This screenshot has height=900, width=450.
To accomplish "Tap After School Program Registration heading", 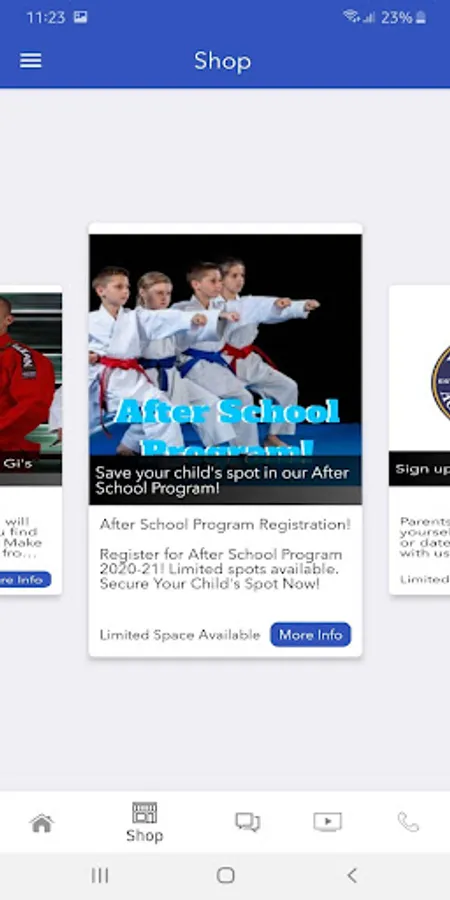I will coord(225,524).
